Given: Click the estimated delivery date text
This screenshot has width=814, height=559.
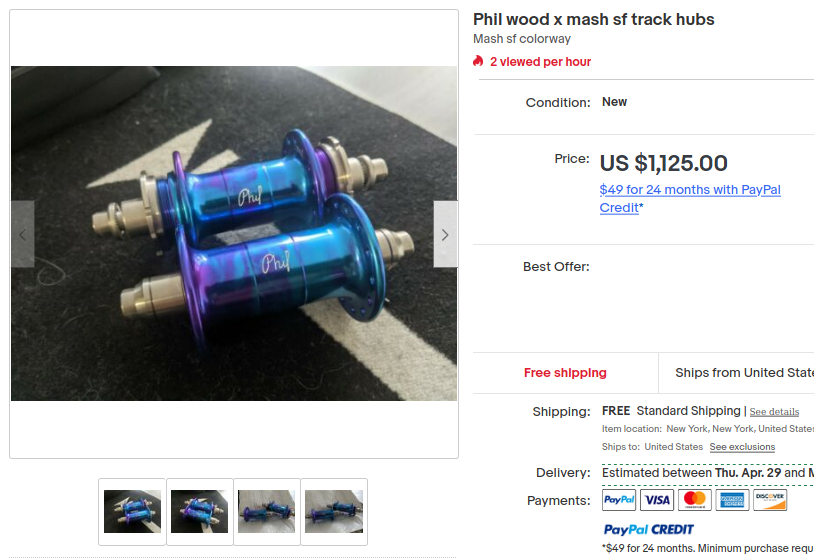Looking at the screenshot, I should [x=708, y=473].
